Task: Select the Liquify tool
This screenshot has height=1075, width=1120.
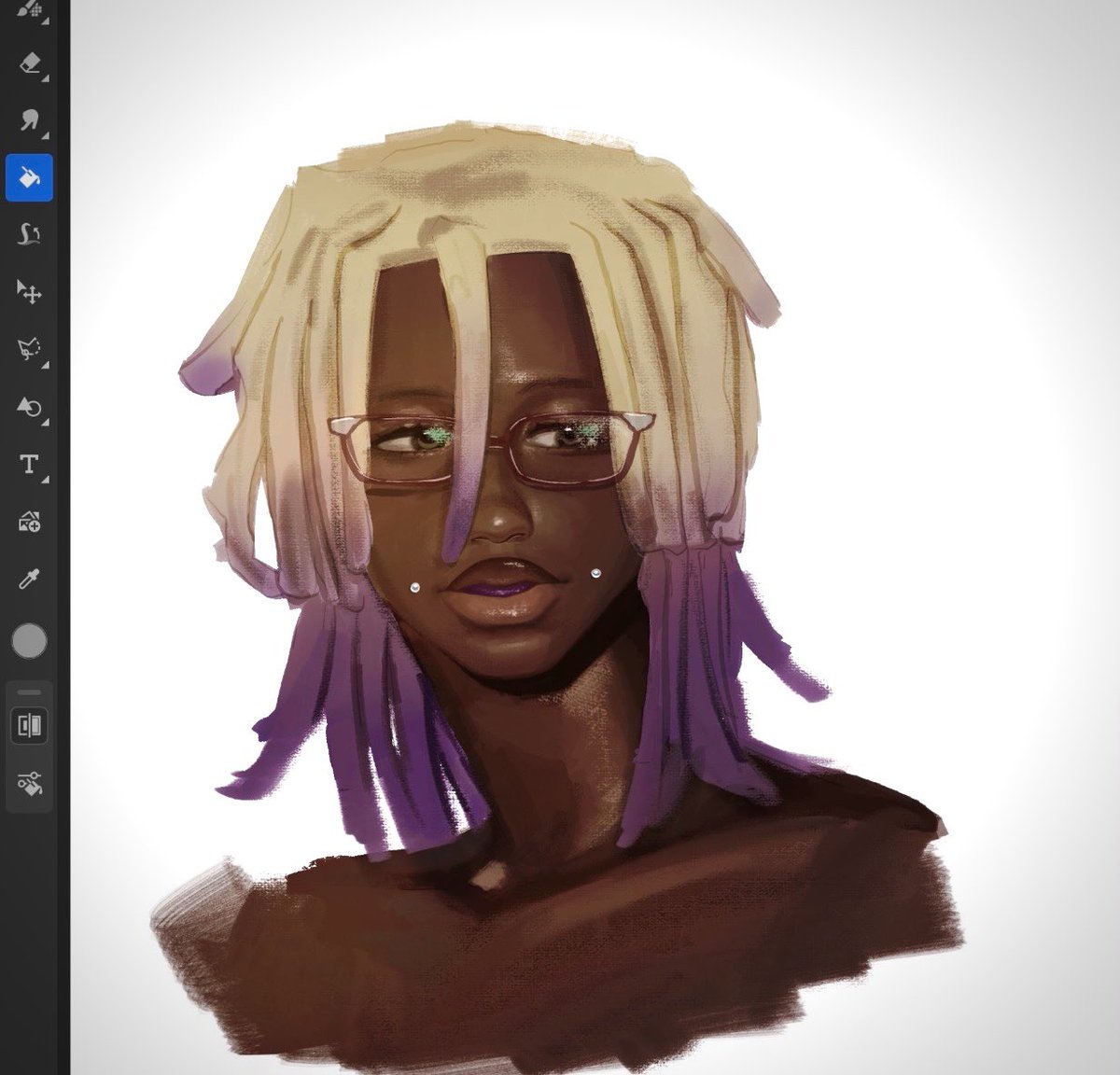Action: coord(29,234)
